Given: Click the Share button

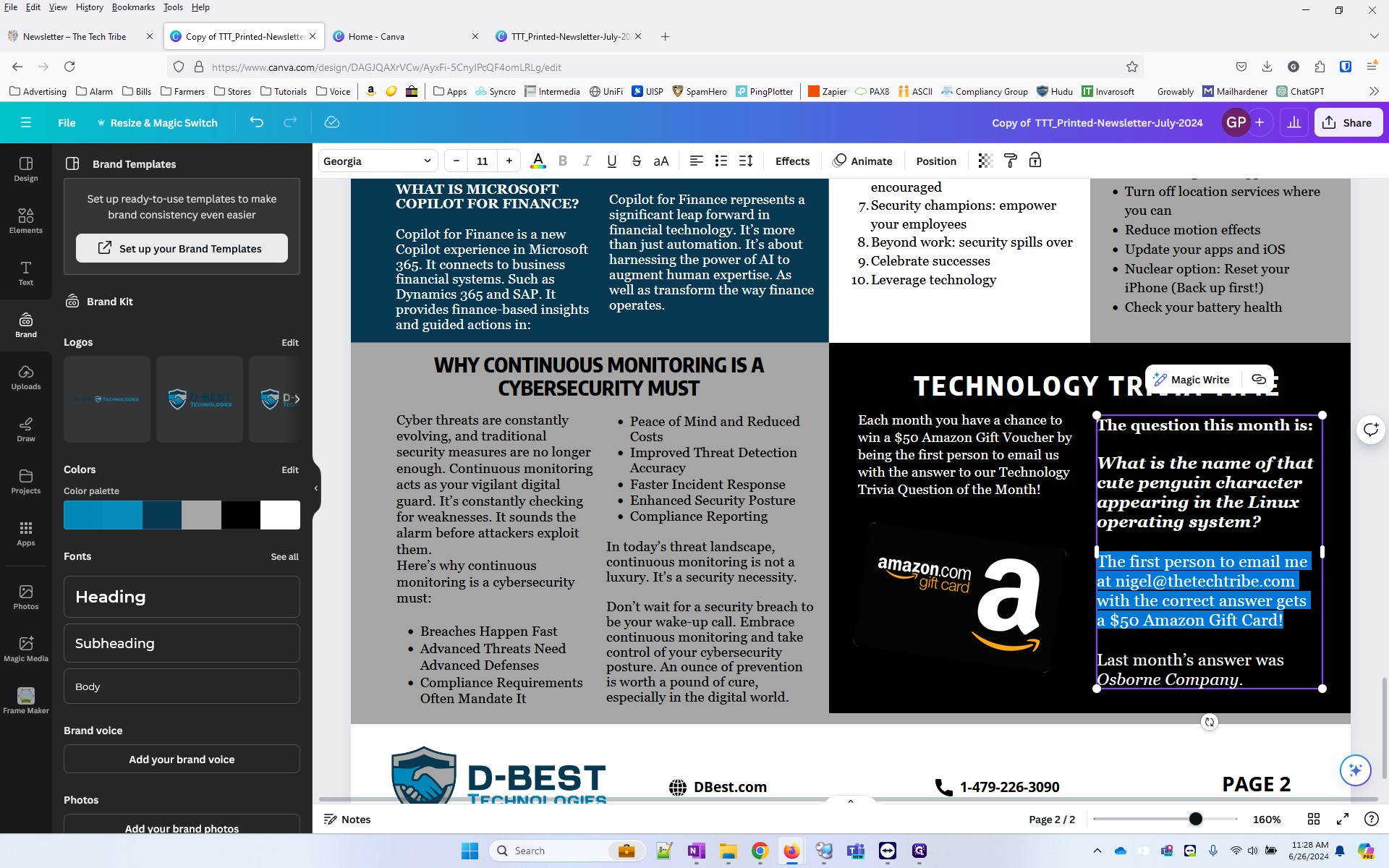Looking at the screenshot, I should 1348,122.
